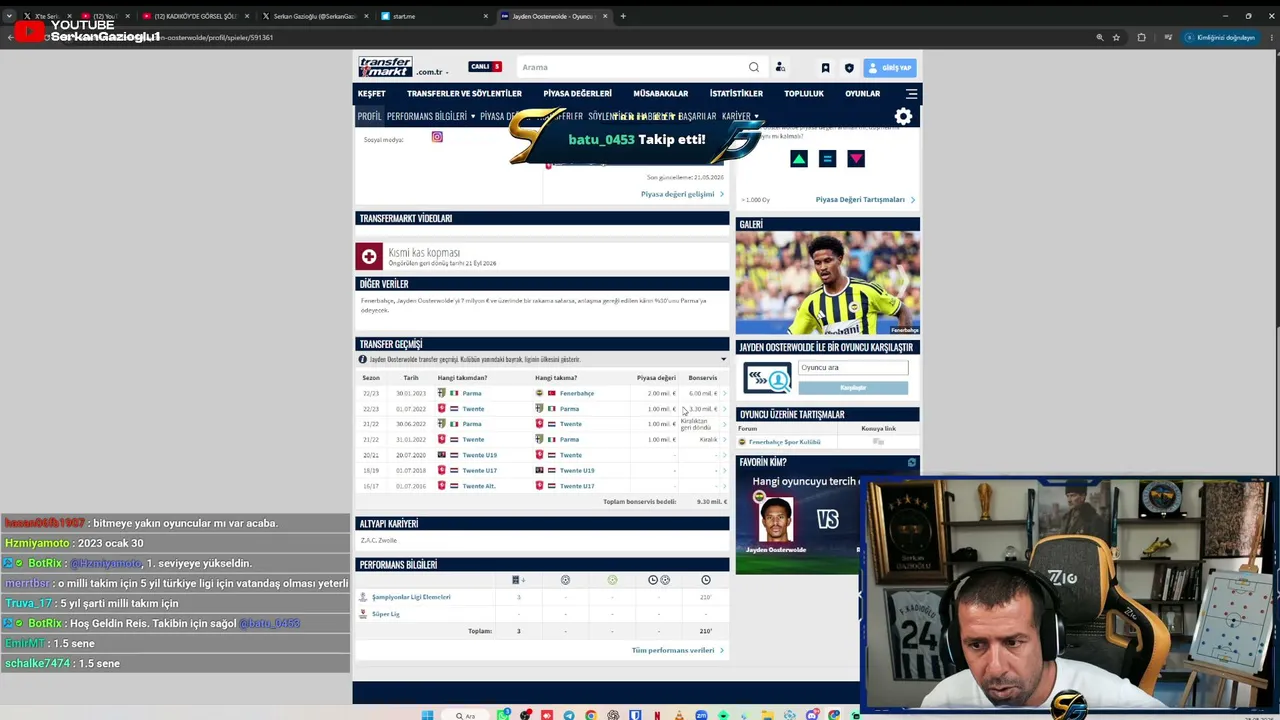This screenshot has width=1280, height=720.
Task: Click the Karşılaştır compare button
Action: tap(853, 387)
